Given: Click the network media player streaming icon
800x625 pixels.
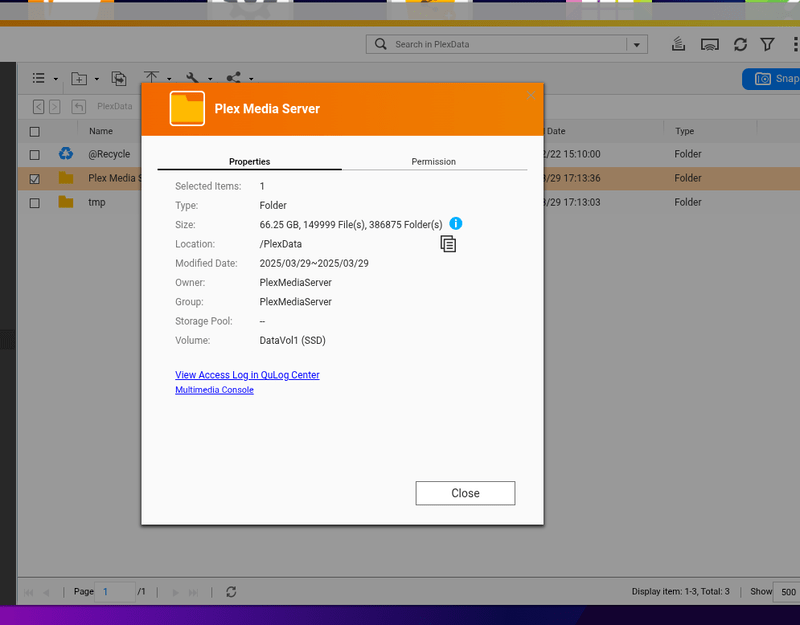Looking at the screenshot, I should [x=710, y=45].
